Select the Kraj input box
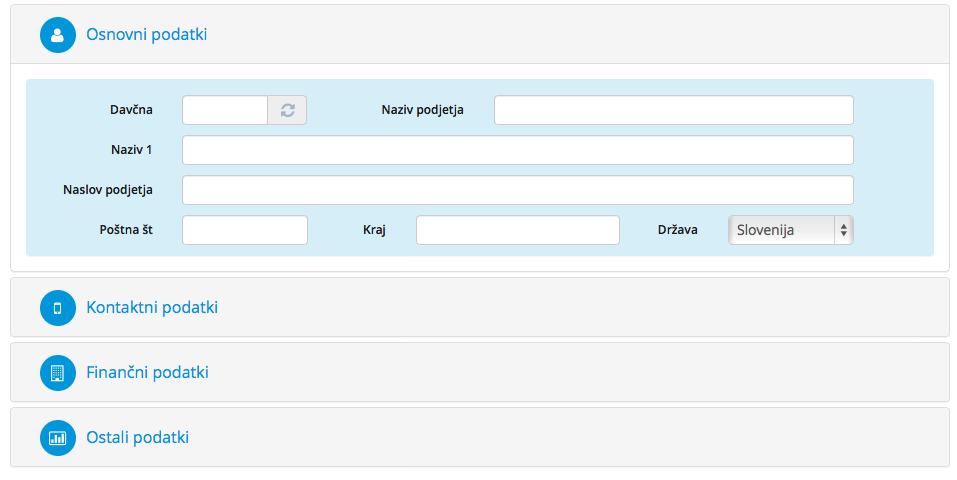The height and width of the screenshot is (480, 957). click(x=518, y=230)
